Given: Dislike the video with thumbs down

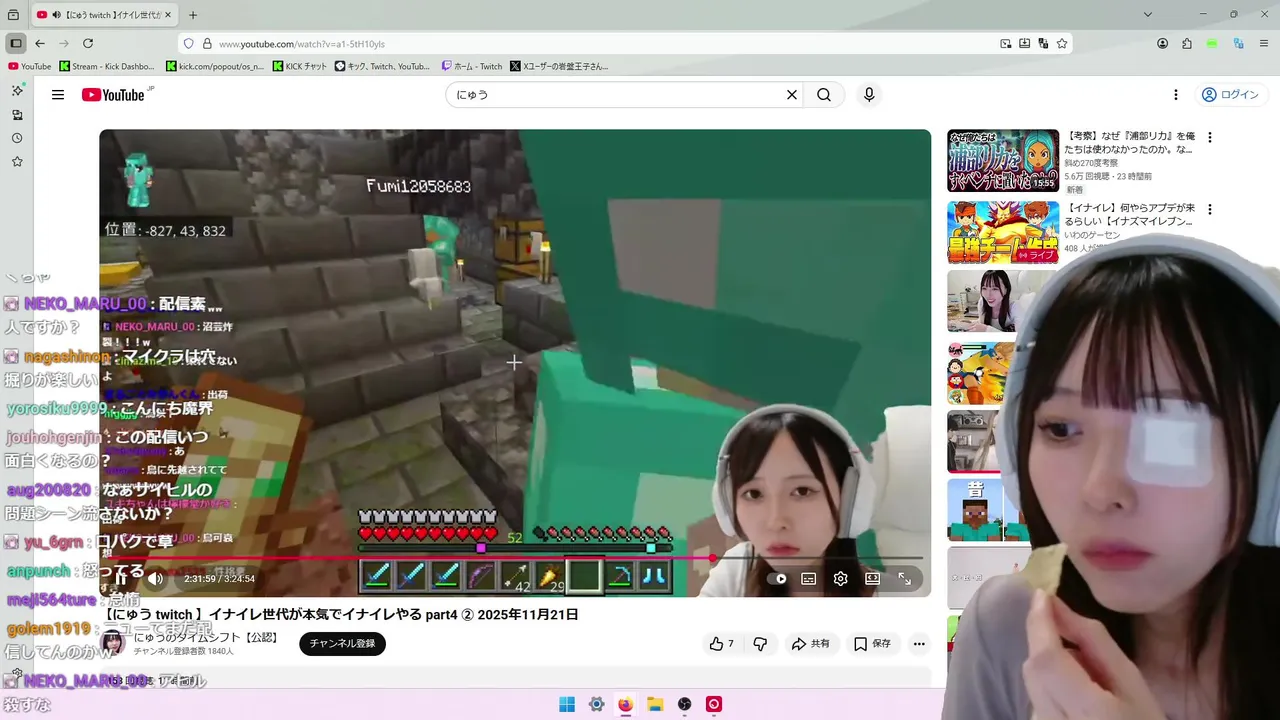Looking at the screenshot, I should click(x=760, y=644).
